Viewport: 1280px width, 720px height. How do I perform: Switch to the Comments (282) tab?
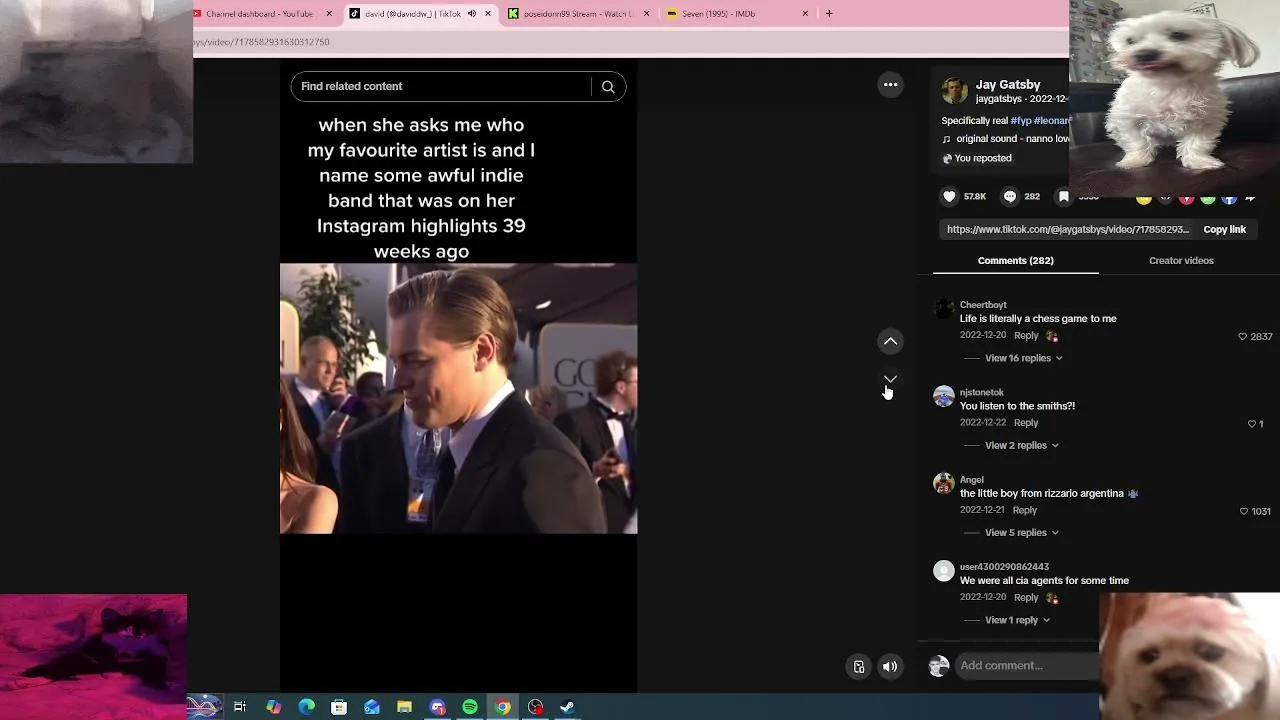(x=1016, y=260)
